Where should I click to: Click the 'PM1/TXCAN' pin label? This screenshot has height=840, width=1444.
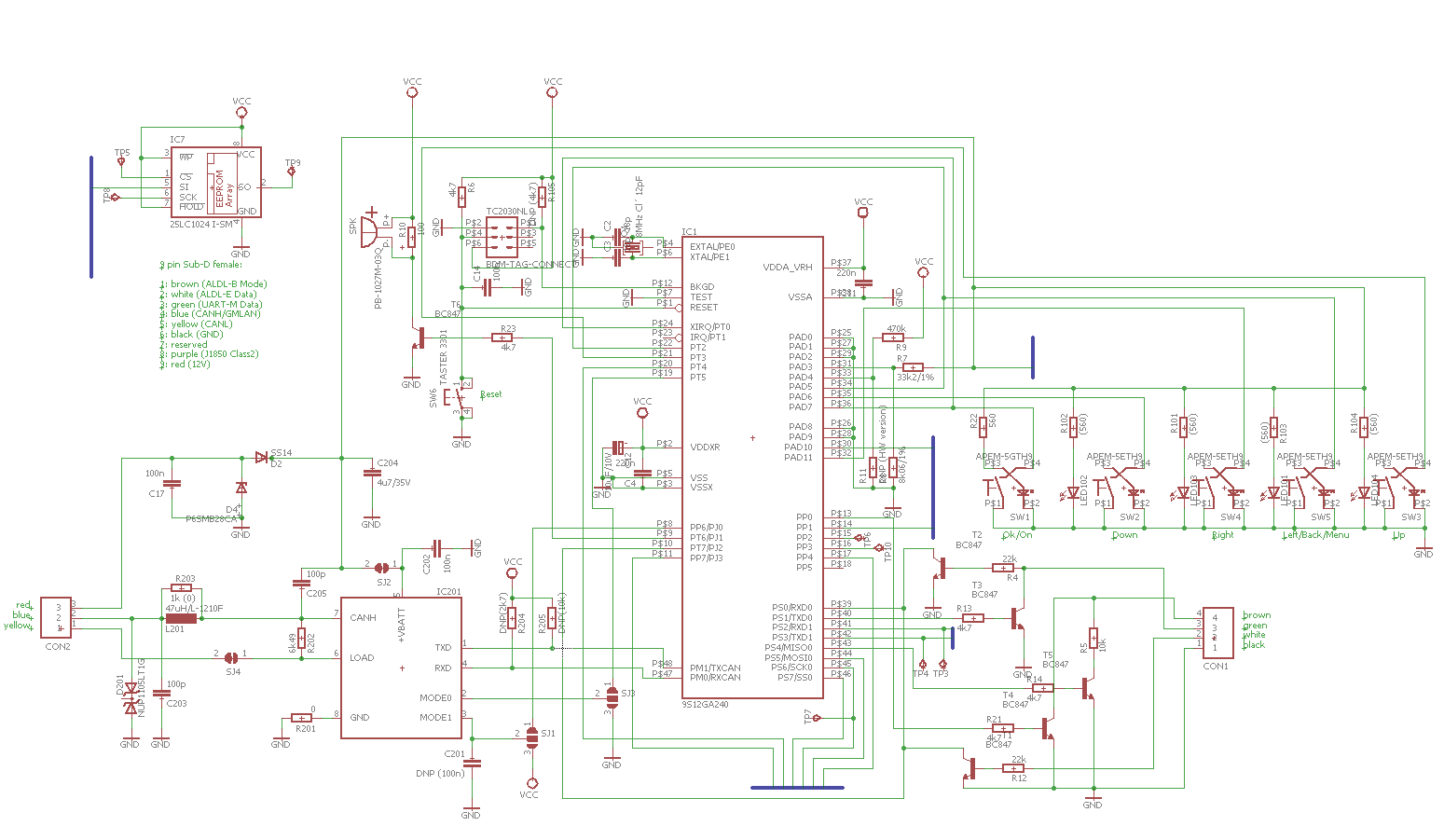[x=716, y=668]
